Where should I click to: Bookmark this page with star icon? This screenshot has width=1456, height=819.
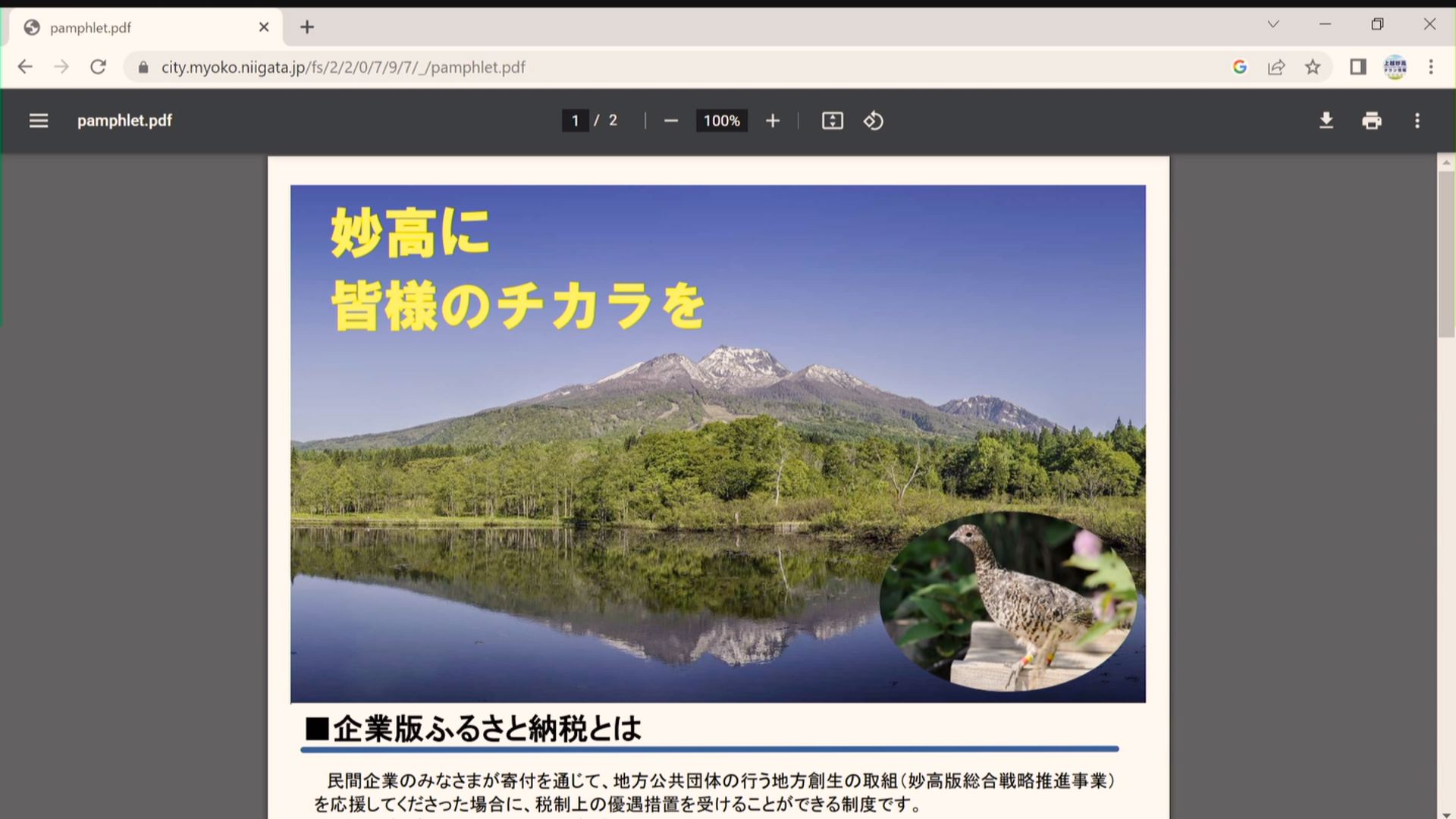[1313, 67]
